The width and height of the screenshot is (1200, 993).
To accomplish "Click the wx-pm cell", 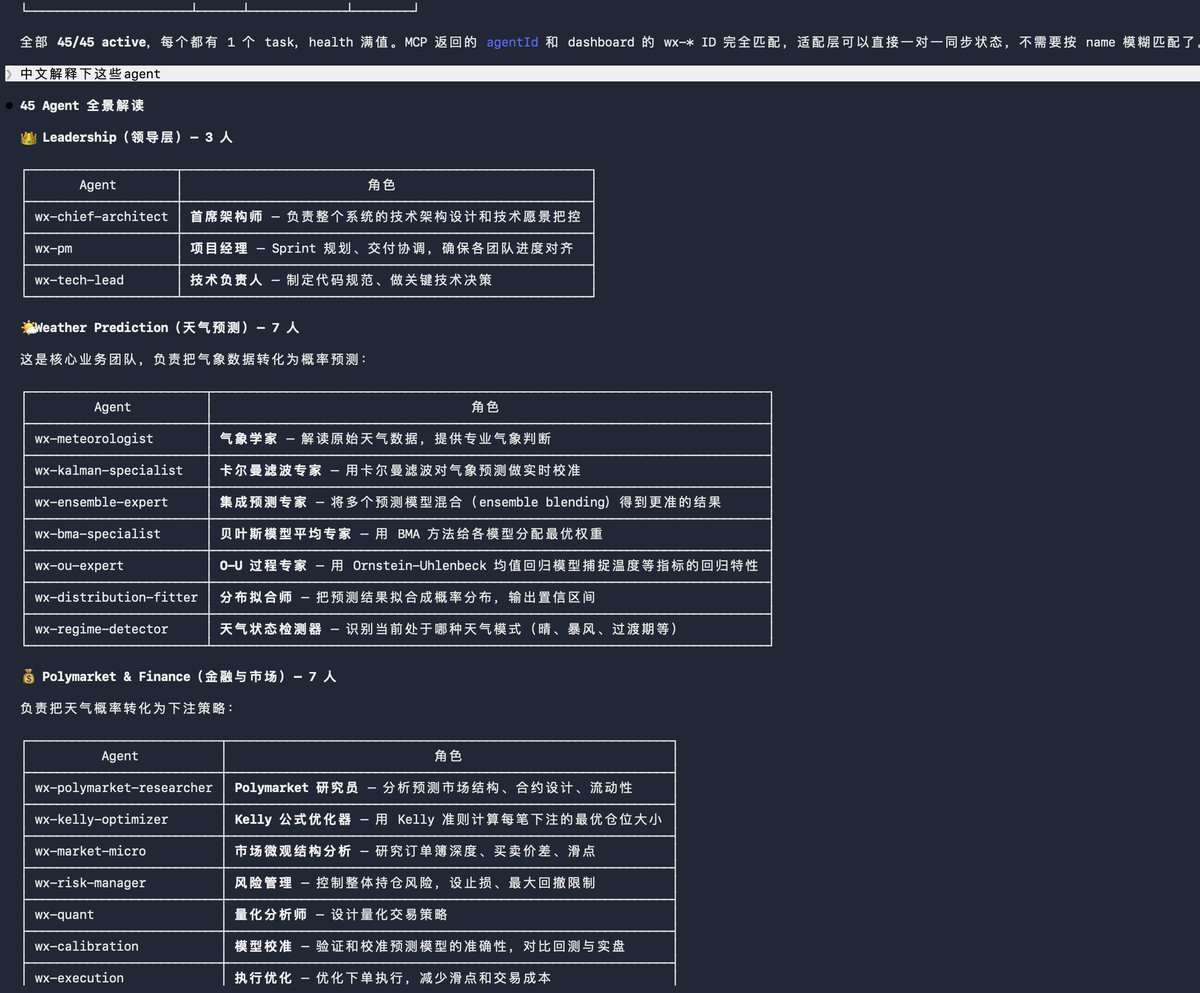I will [101, 248].
